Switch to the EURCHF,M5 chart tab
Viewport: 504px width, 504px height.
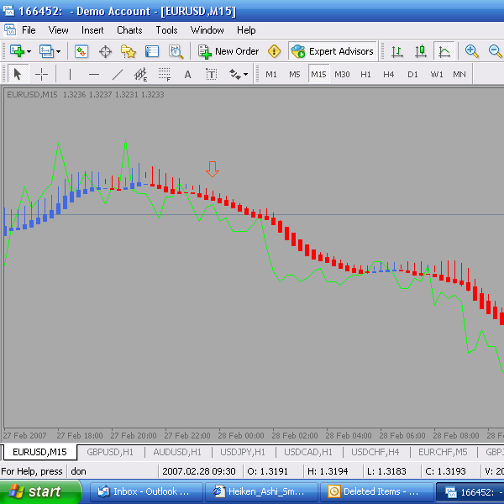(443, 452)
